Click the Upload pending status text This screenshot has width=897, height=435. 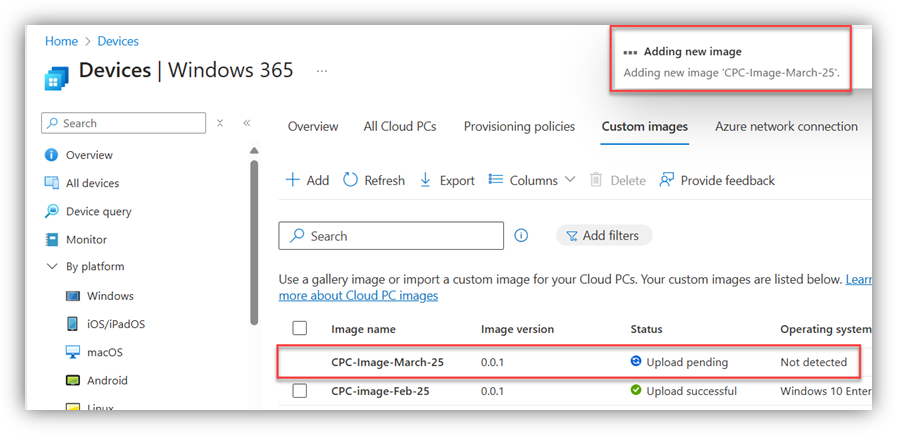coord(687,362)
